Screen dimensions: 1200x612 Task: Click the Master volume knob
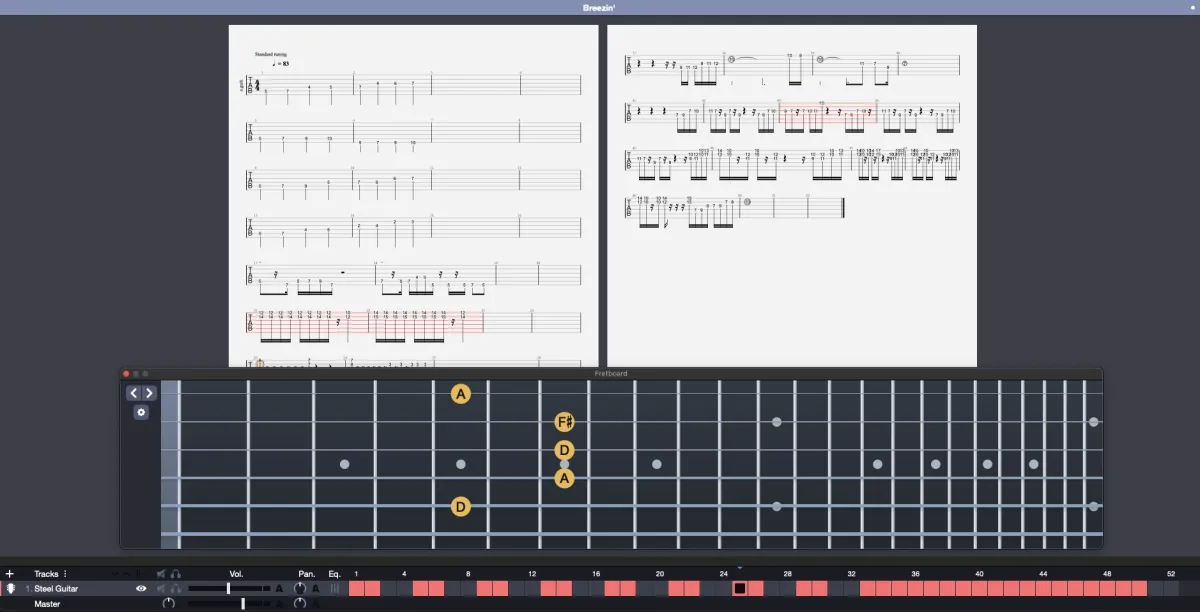pos(168,604)
